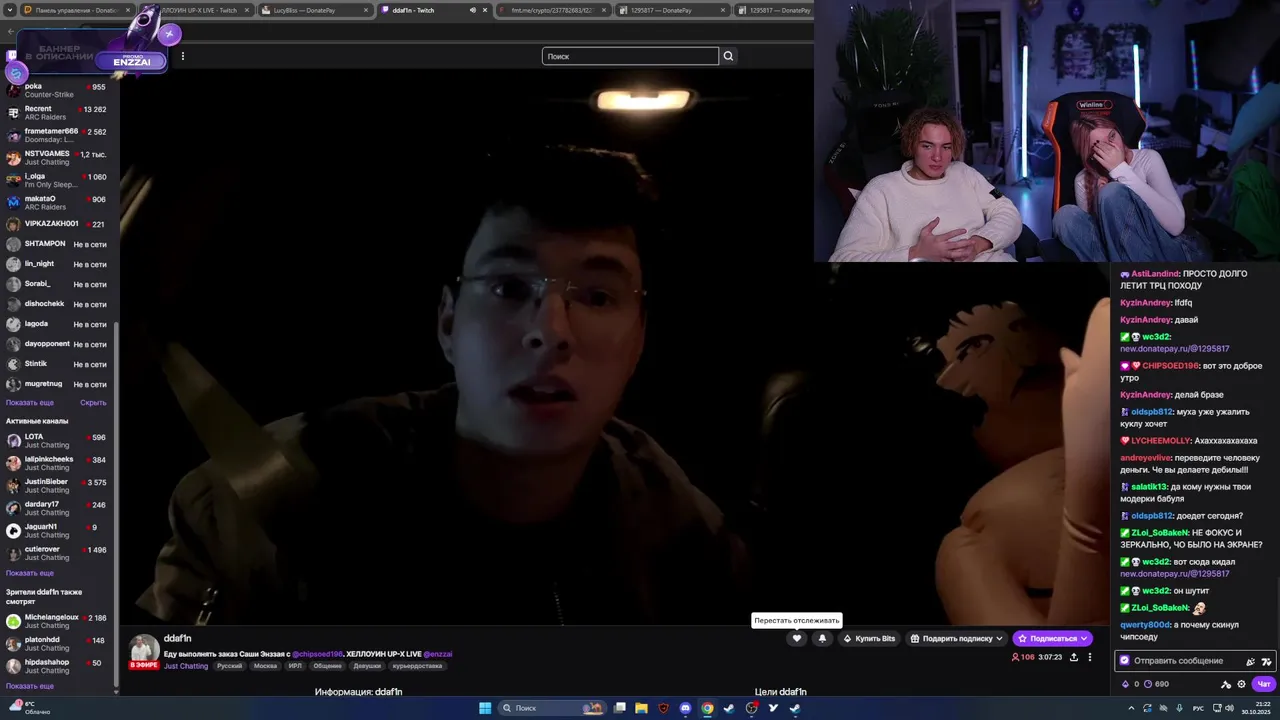Open lallpinkcheeks channel avatar
The width and height of the screenshot is (1280, 720).
coord(13,462)
